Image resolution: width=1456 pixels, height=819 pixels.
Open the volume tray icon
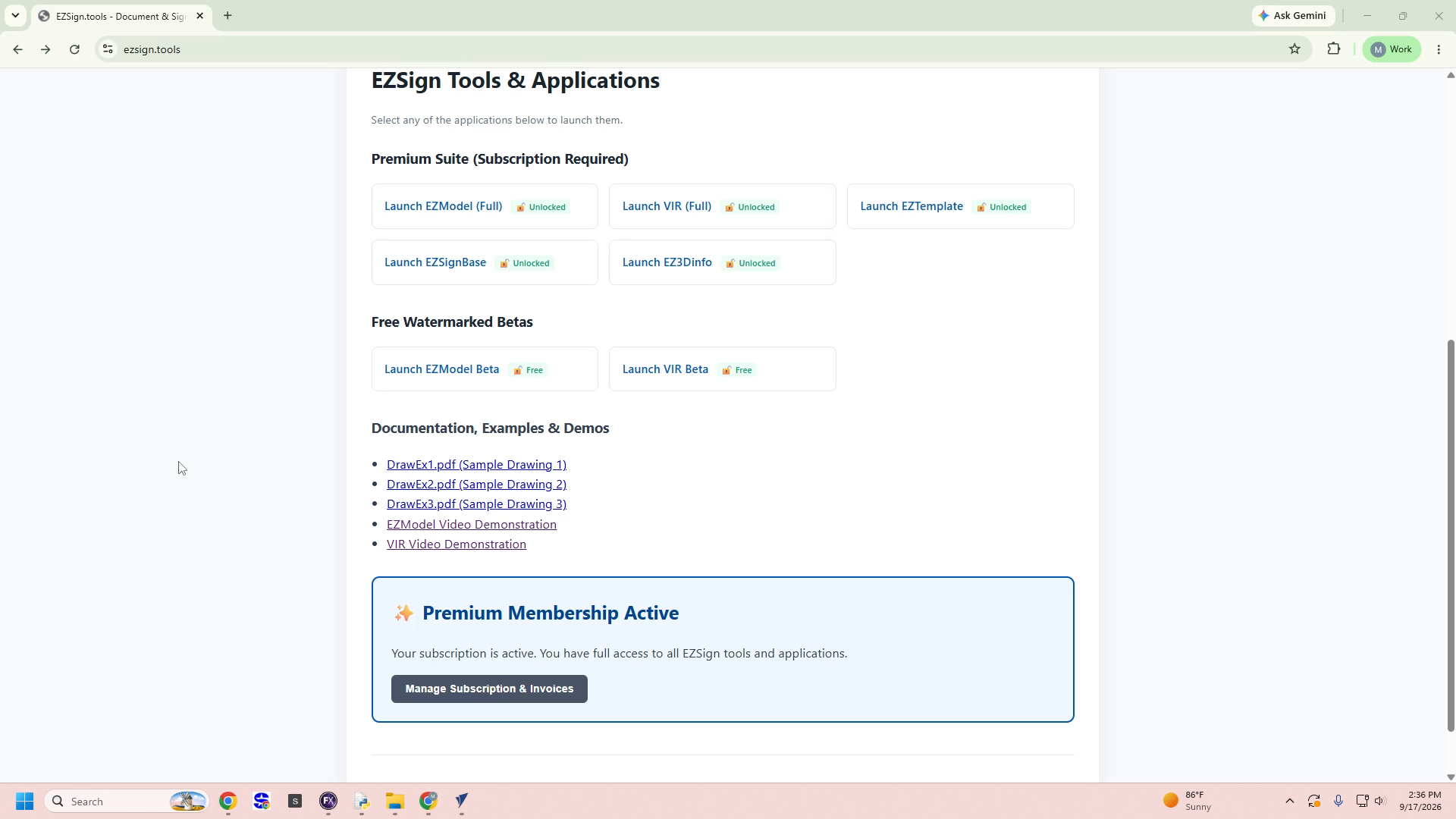click(1379, 802)
